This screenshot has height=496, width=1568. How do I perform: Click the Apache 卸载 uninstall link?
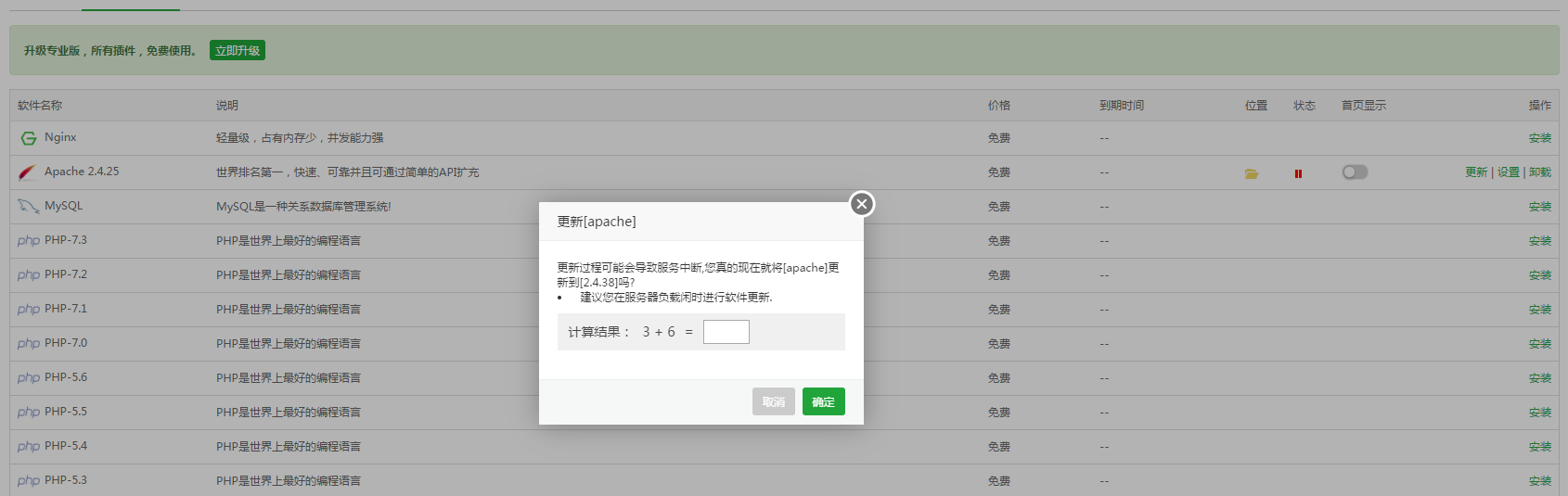(1540, 172)
